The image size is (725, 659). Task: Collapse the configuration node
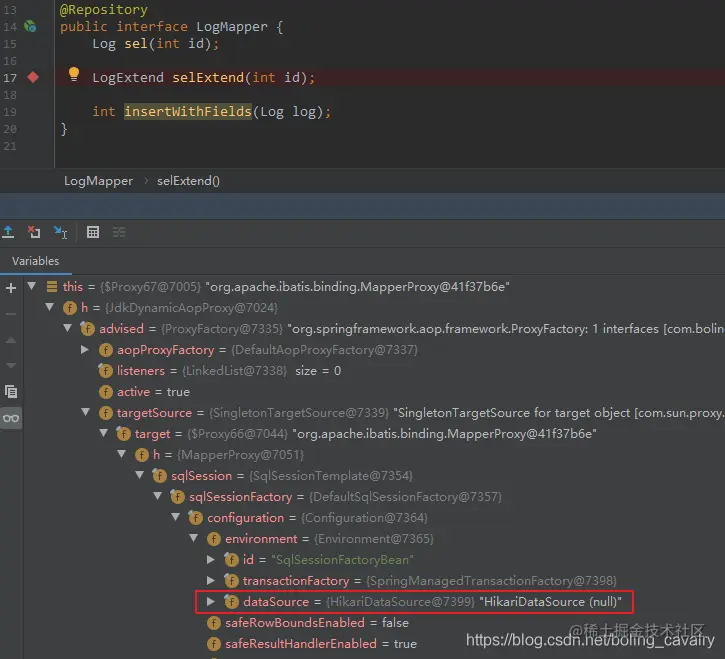(x=176, y=517)
